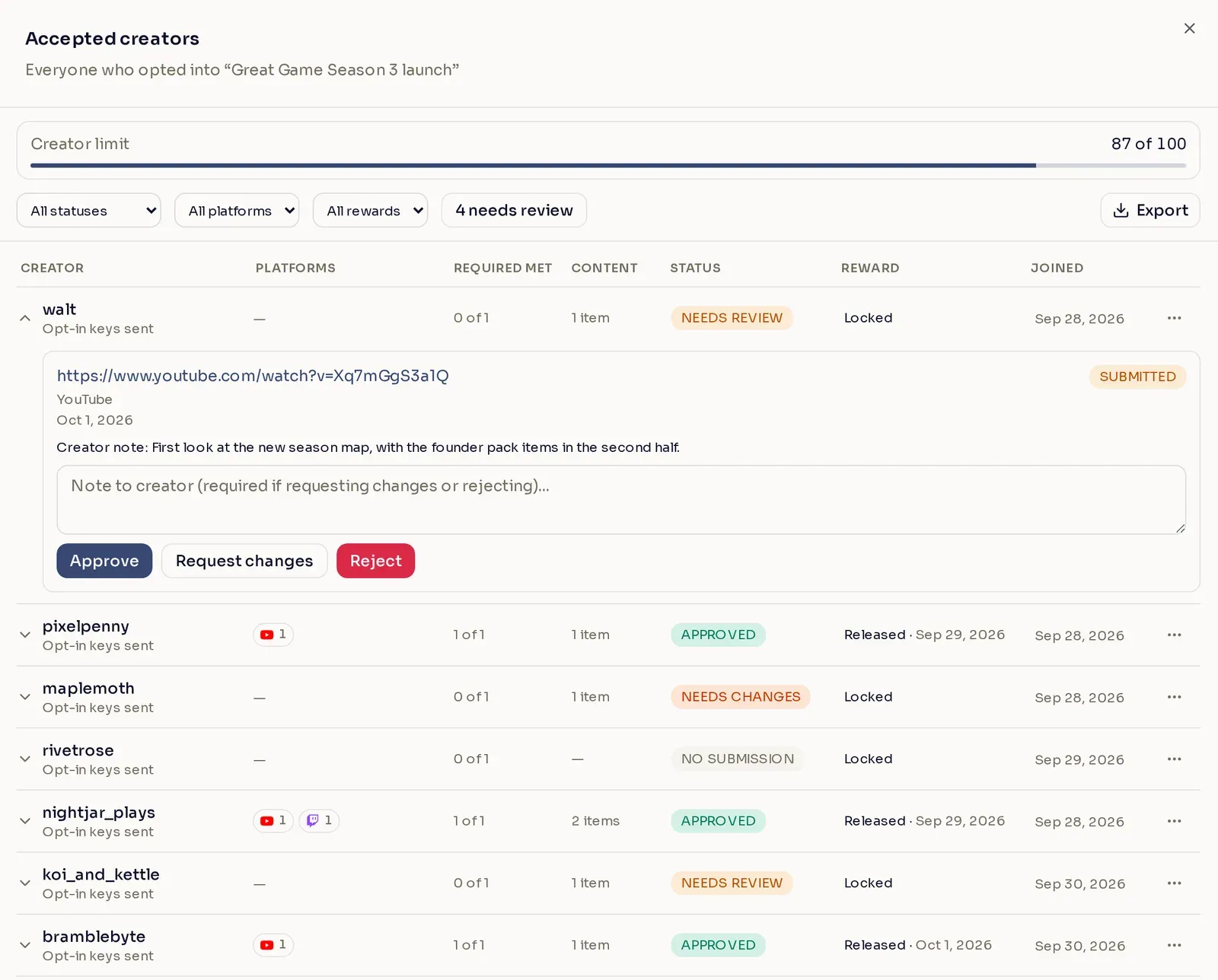Click bramblebyte's Released Oct 1, 2026 reward
The width and height of the screenshot is (1218, 980).
(918, 945)
